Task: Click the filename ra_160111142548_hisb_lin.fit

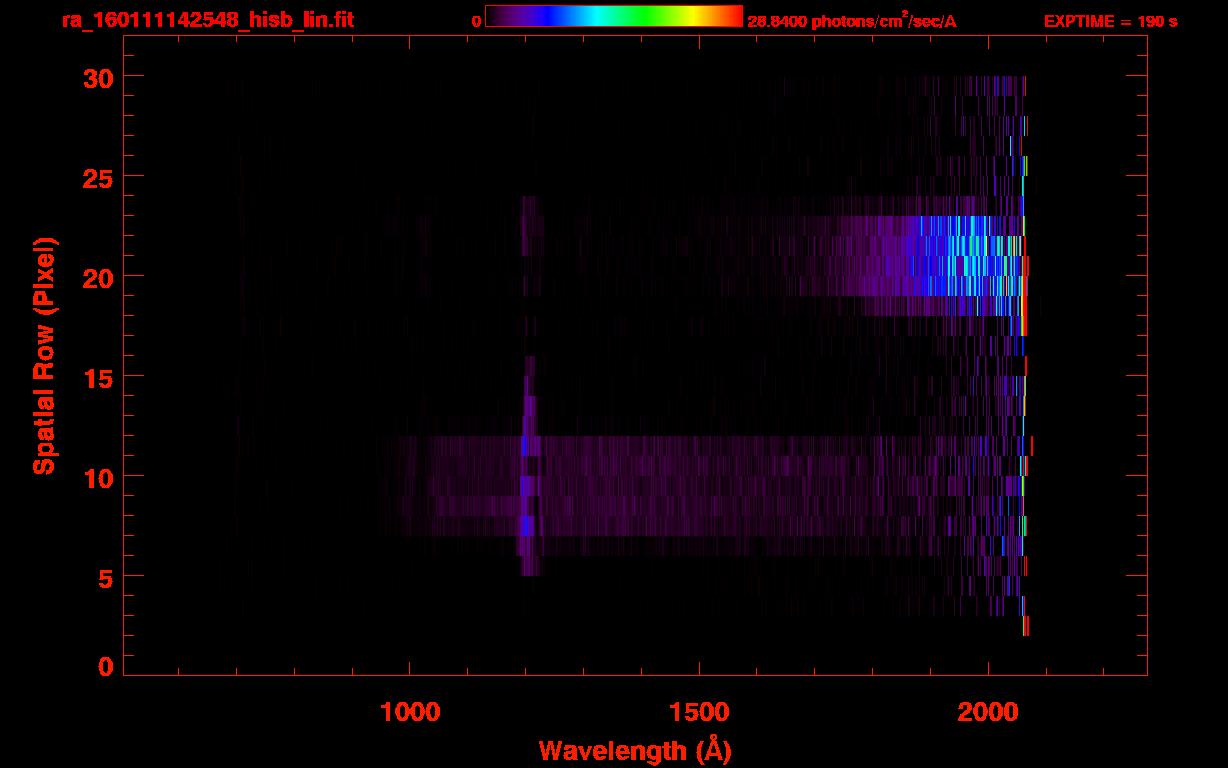Action: [x=207, y=20]
